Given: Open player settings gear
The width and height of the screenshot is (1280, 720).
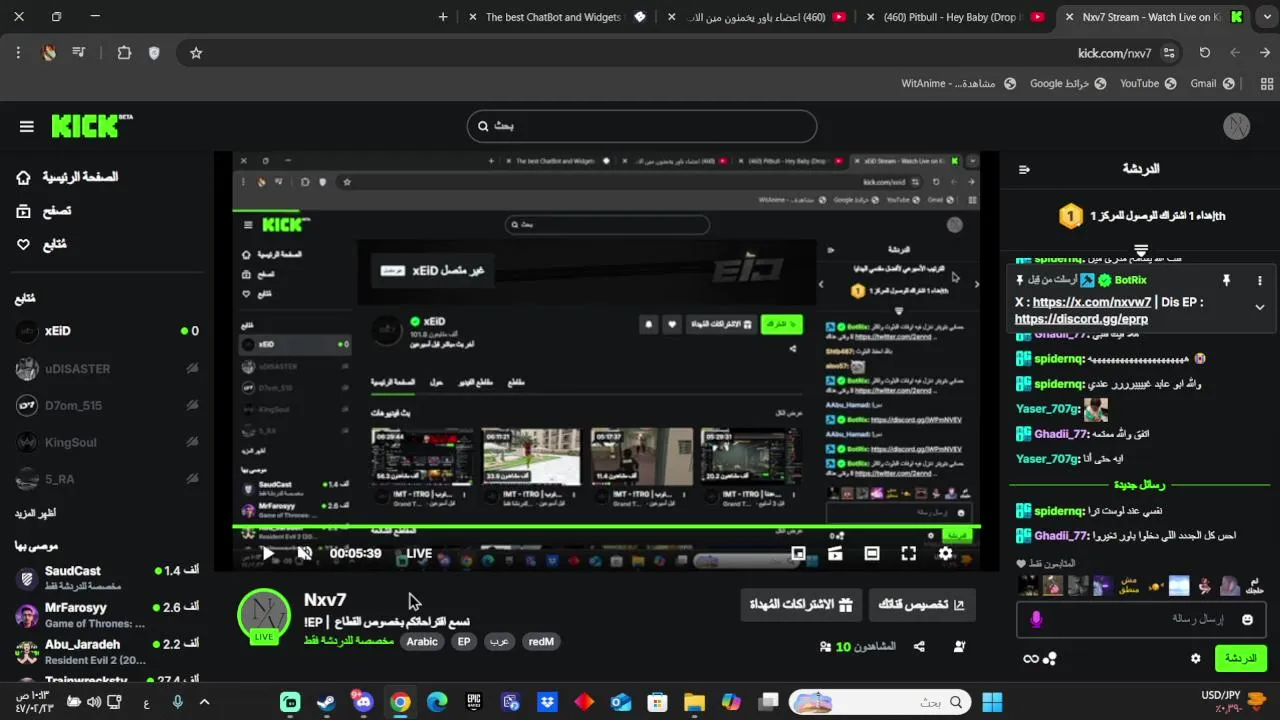Looking at the screenshot, I should click(x=945, y=553).
